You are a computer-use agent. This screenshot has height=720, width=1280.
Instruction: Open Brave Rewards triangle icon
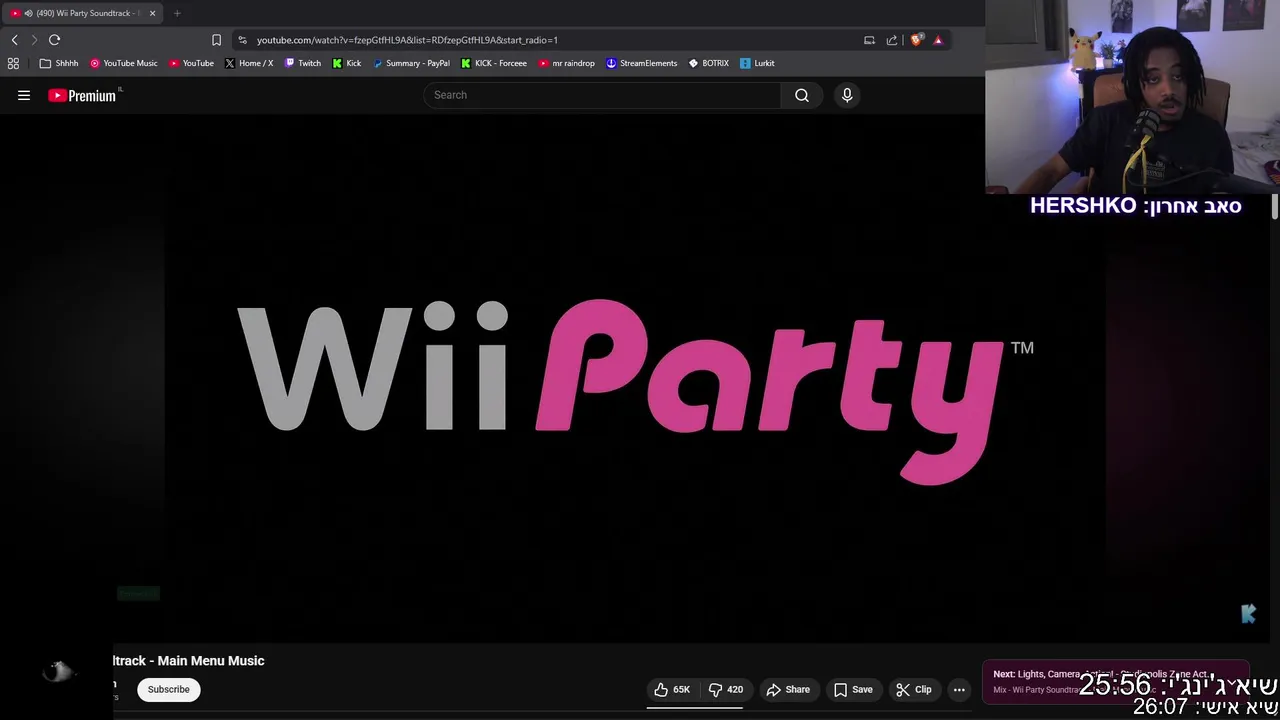(938, 40)
